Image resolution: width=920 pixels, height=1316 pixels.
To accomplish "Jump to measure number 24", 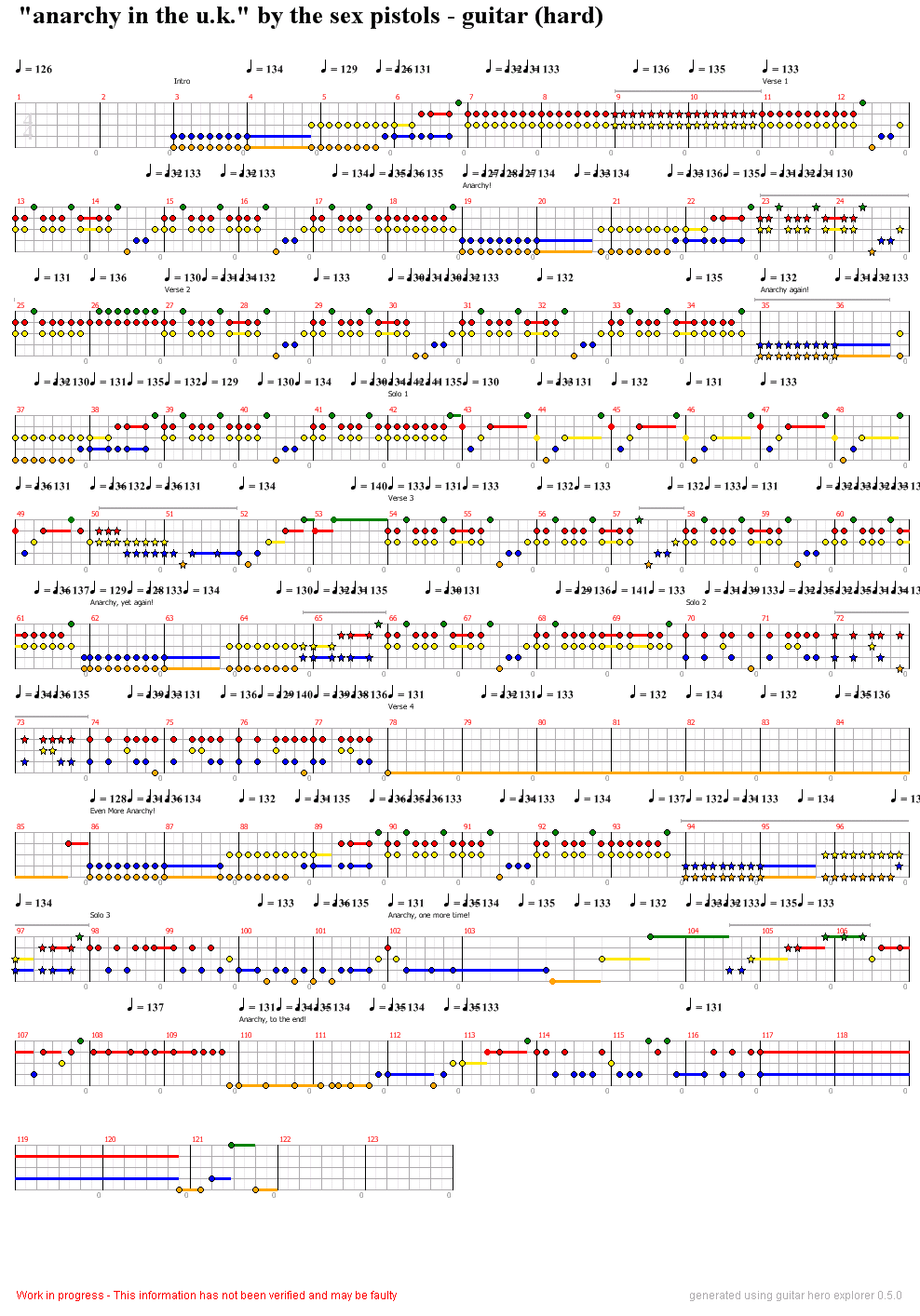I will pos(840,201).
